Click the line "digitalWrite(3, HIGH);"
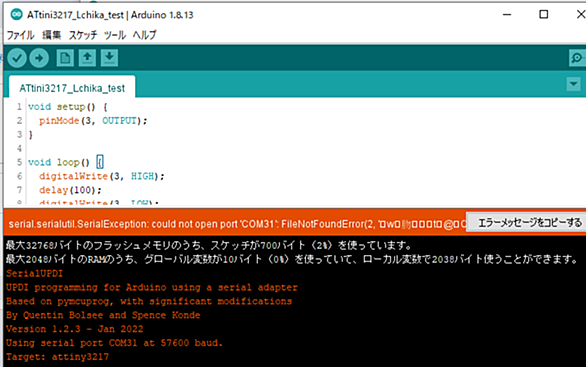The height and width of the screenshot is (367, 586). pyautogui.click(x=102, y=176)
